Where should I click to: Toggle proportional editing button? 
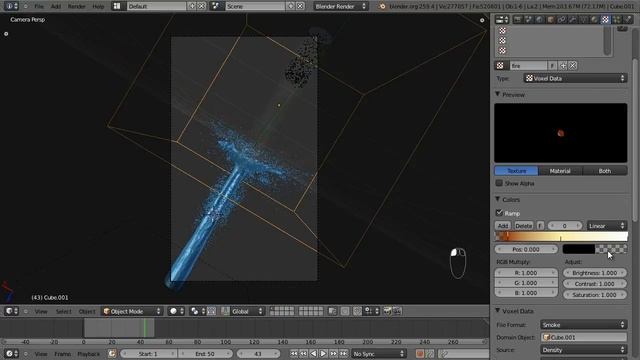345,311
